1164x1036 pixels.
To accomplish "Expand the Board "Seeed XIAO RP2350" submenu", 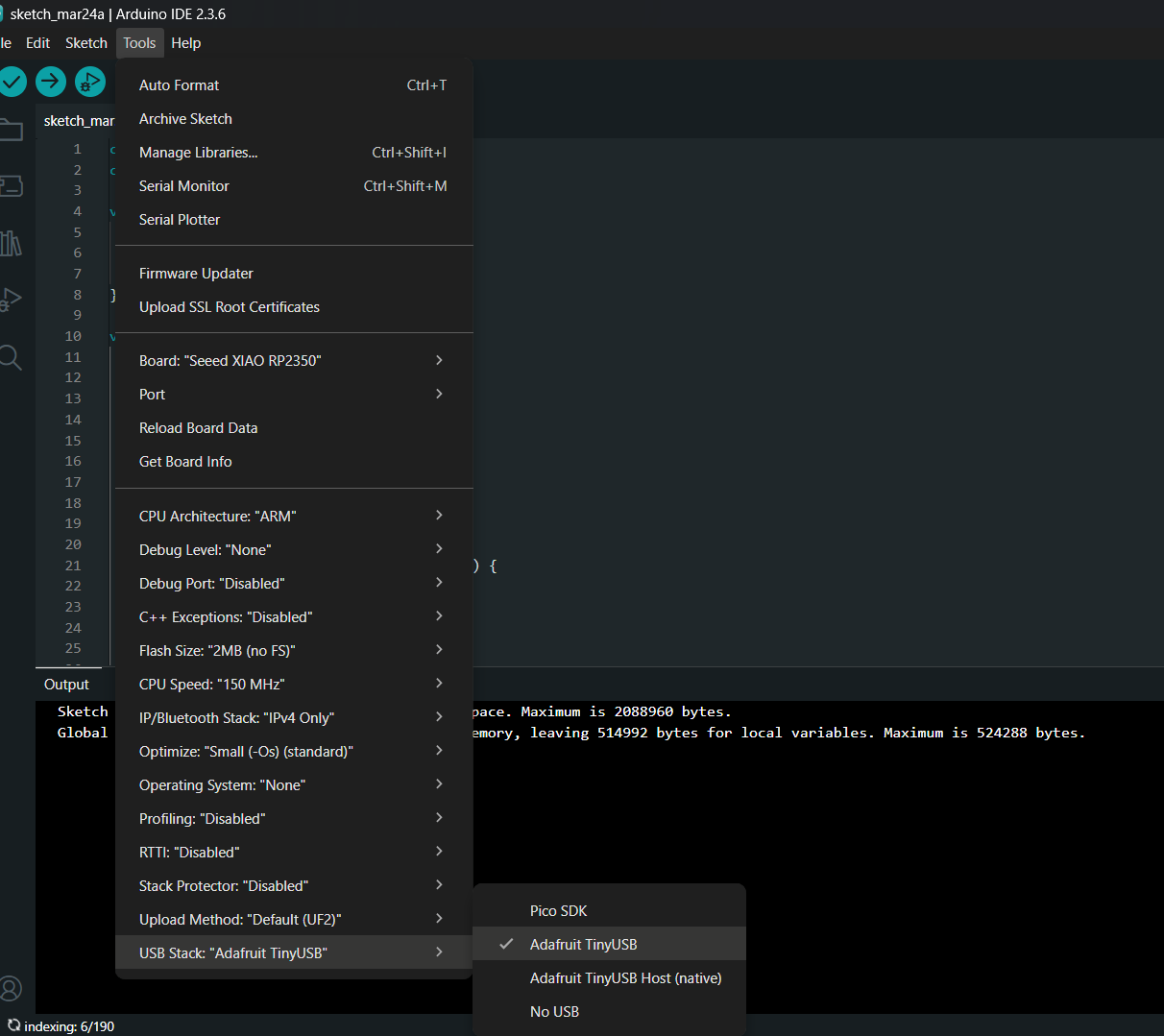I will (293, 360).
